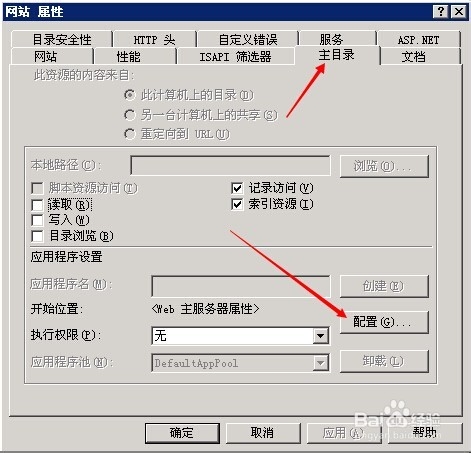471x453 pixels.
Task: Click the 执行权限 combo box showing 无
Action: pos(240,336)
